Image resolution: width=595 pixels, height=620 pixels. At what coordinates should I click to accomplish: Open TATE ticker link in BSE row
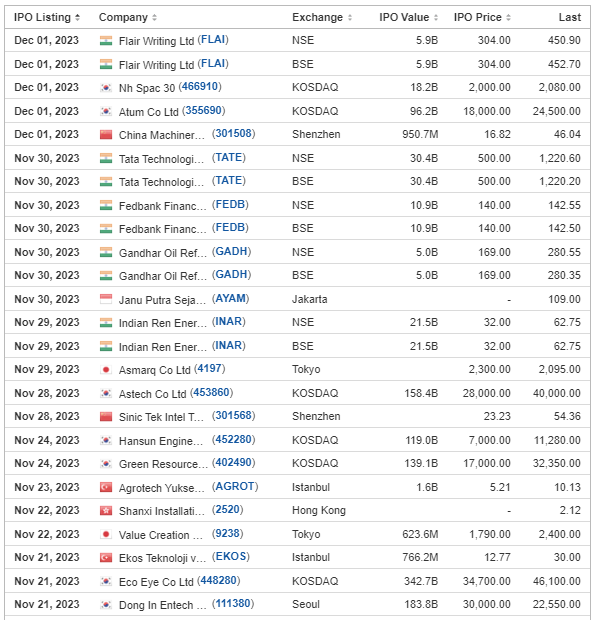coord(229,181)
